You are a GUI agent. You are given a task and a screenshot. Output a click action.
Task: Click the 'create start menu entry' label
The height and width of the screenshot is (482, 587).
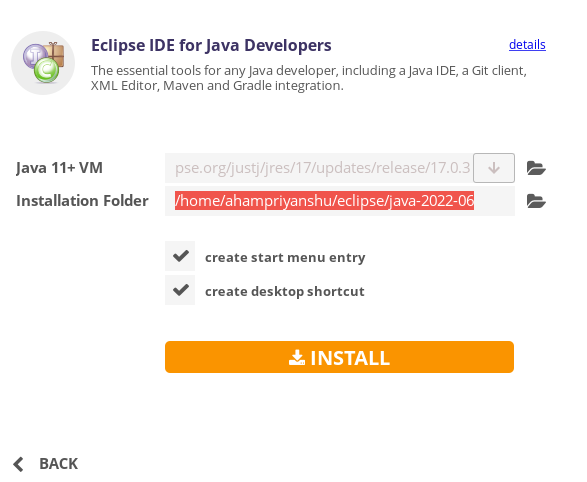coord(285,257)
